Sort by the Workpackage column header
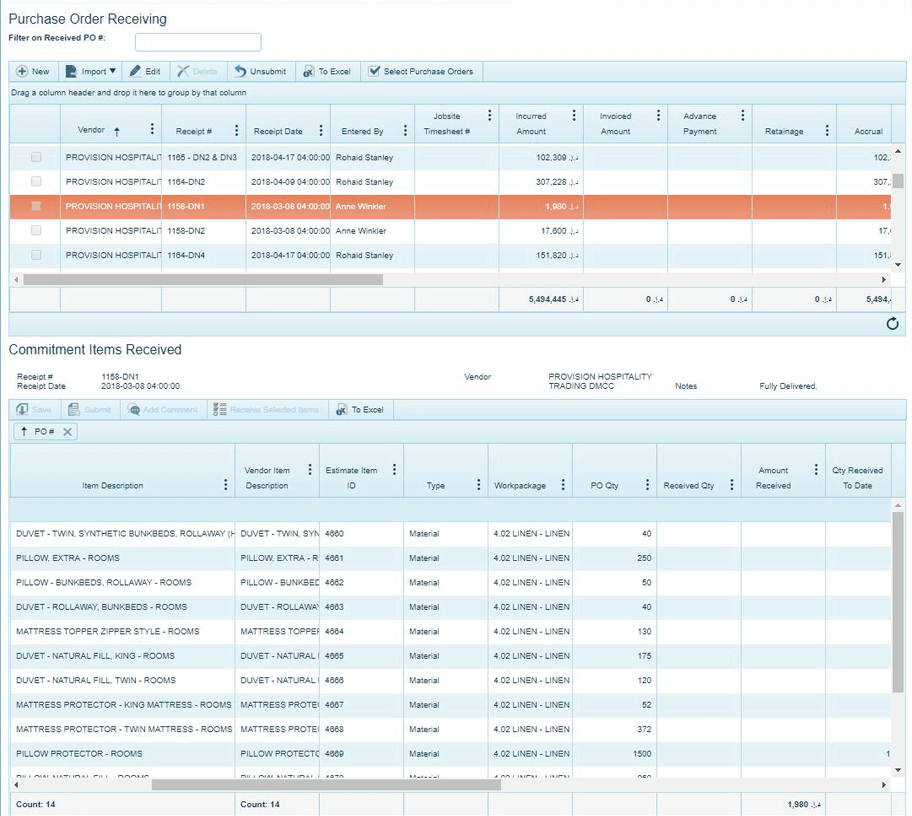Screen dimensions: 912x816 (x=520, y=486)
